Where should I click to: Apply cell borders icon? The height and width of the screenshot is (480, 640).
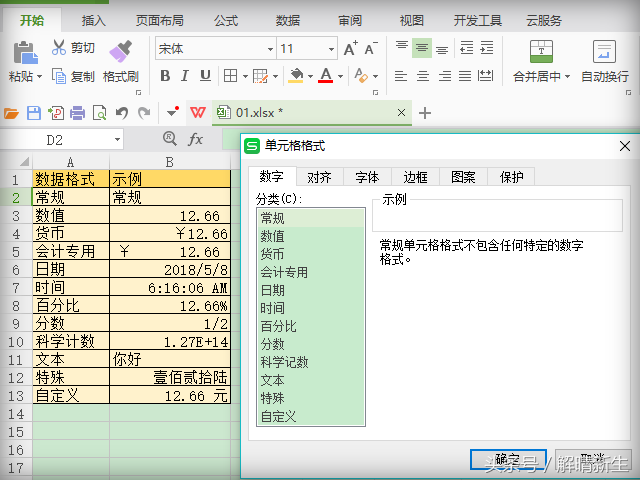click(x=231, y=76)
